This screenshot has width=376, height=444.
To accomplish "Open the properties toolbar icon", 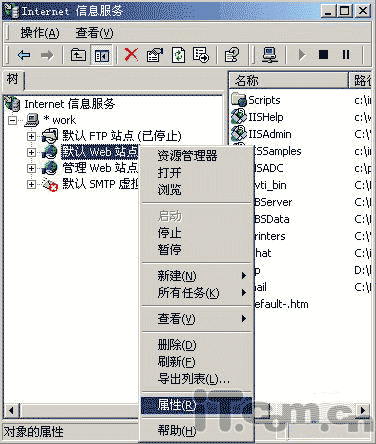I will coord(155,54).
